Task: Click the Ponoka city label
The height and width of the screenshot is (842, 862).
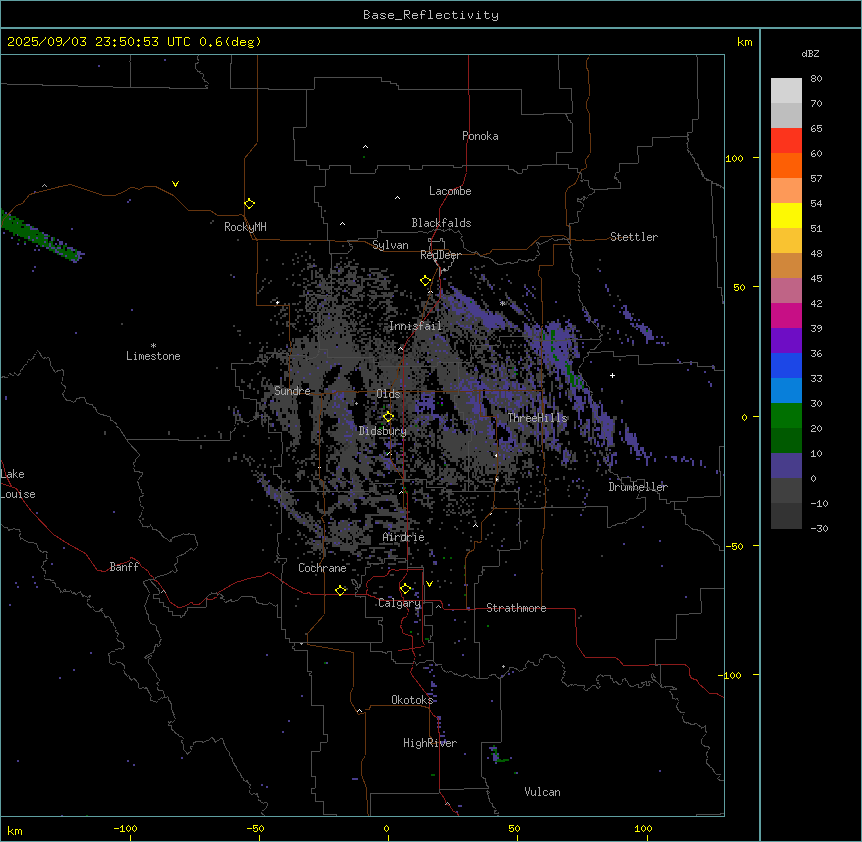Action: (480, 136)
